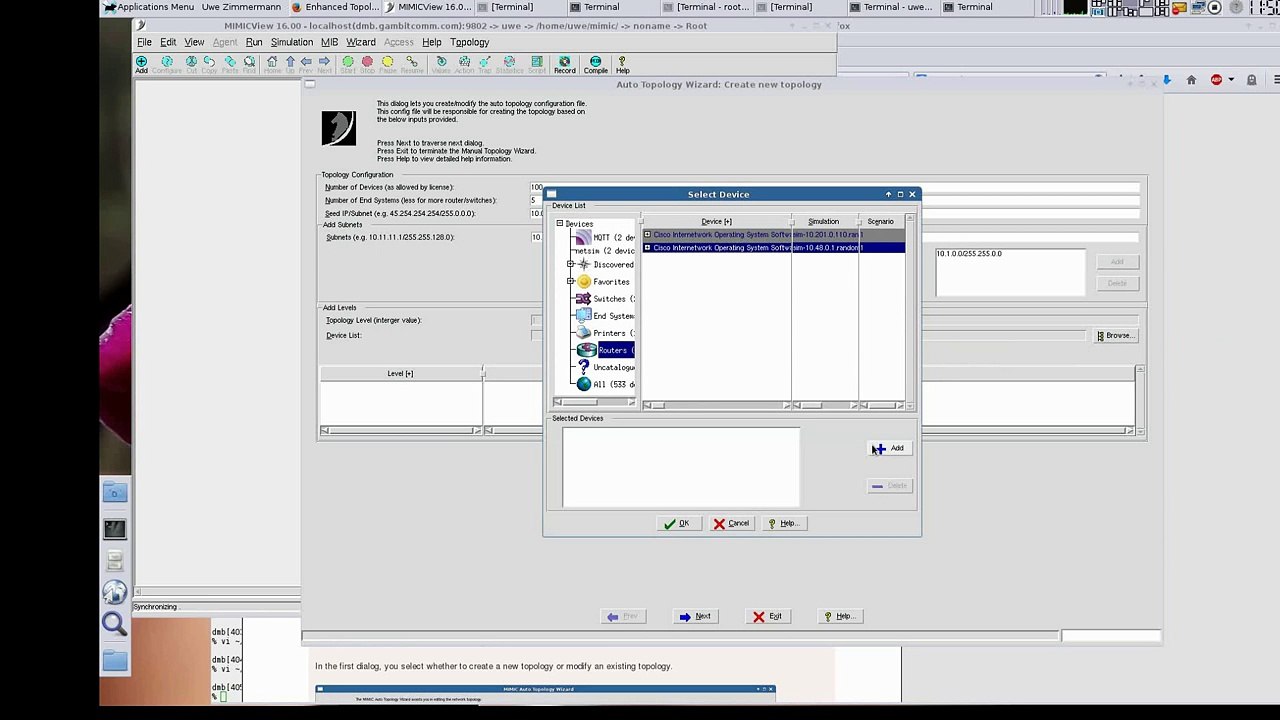Open the Wizard menu
1280x720 pixels.
pos(361,42)
